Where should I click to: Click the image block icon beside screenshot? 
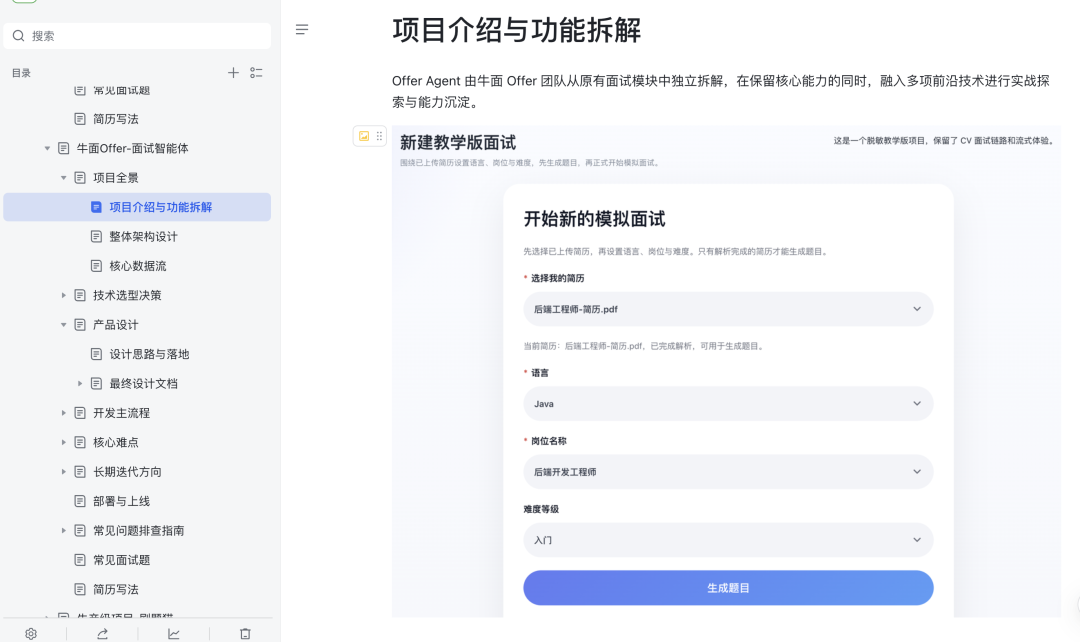tap(364, 136)
